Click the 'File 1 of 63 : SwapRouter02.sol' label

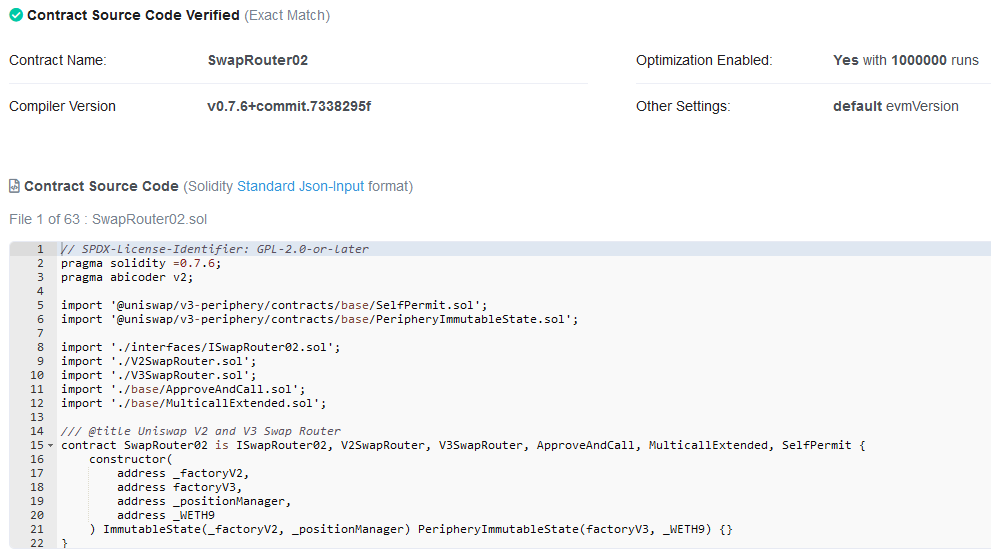point(108,219)
